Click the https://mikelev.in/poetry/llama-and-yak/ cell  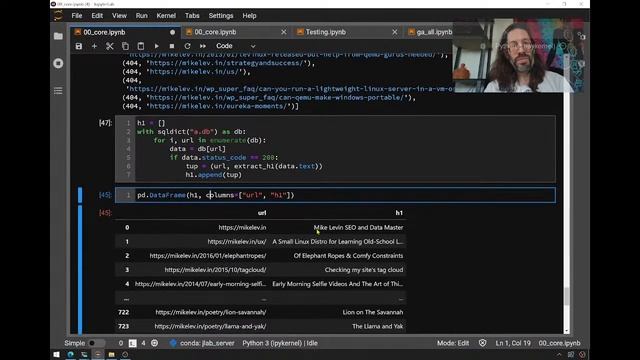click(210, 326)
